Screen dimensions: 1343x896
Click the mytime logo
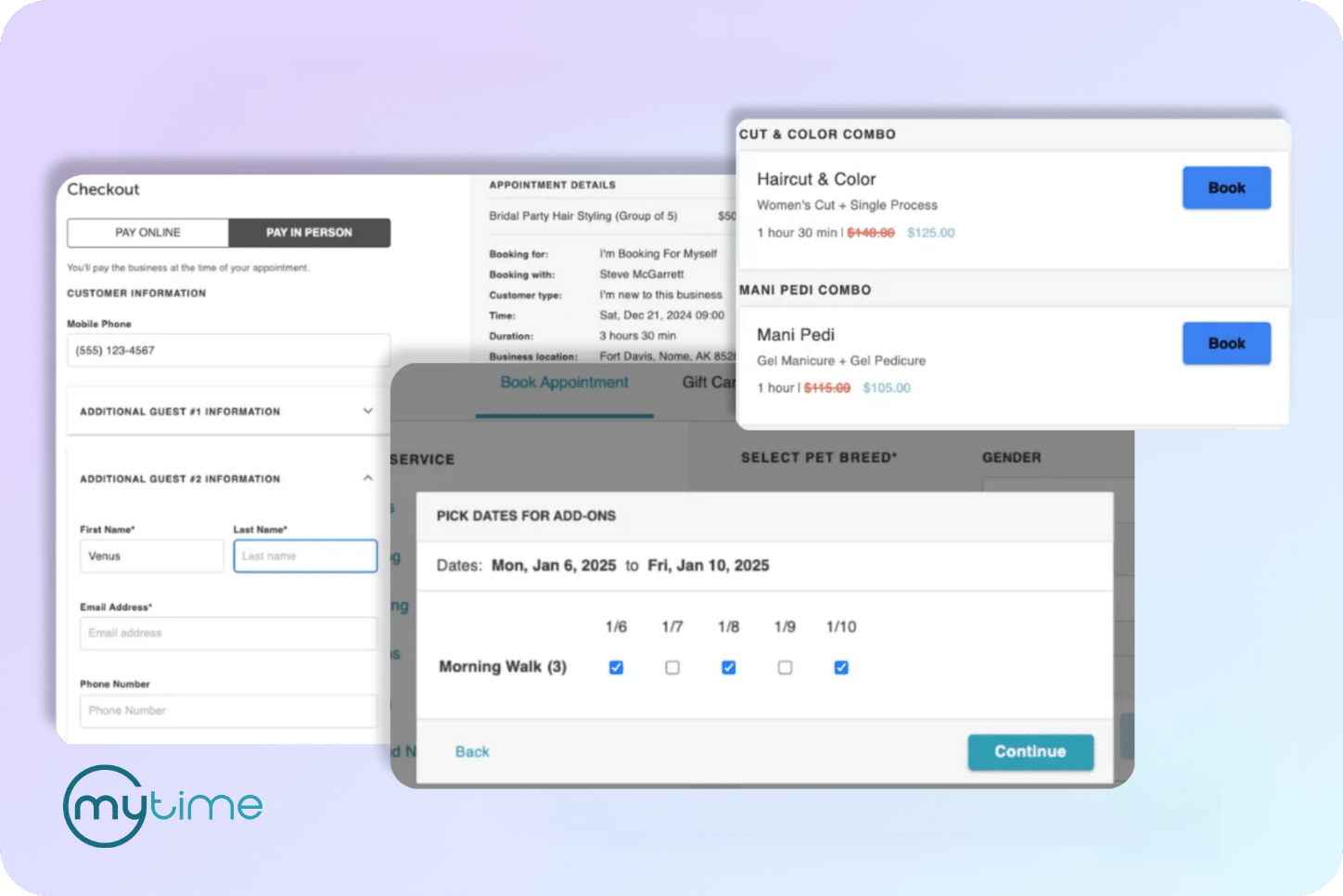click(161, 805)
